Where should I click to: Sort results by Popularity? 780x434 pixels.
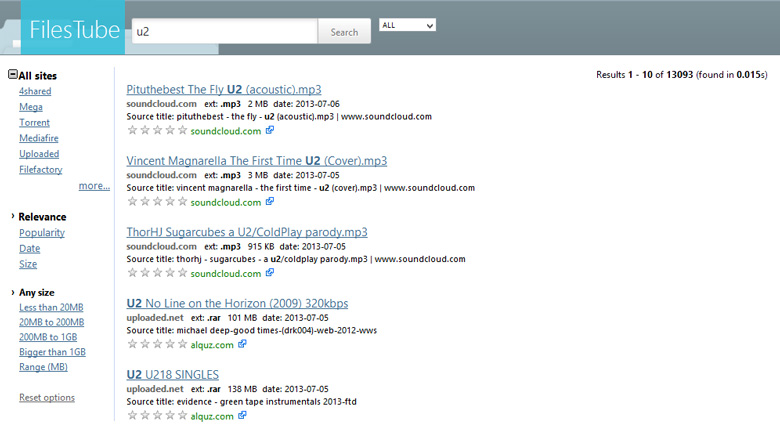(42, 232)
